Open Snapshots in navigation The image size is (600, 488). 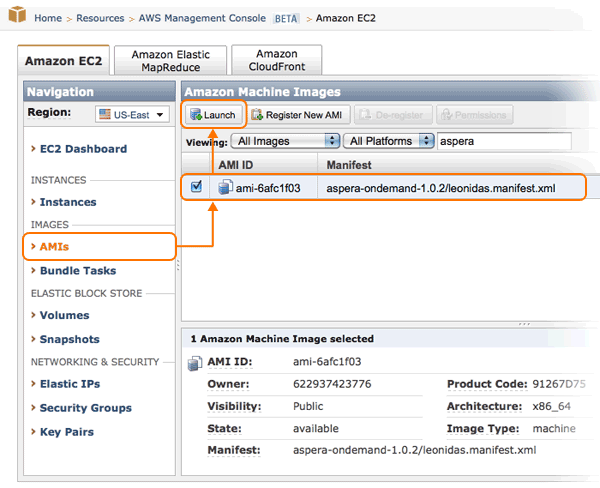pos(70,339)
